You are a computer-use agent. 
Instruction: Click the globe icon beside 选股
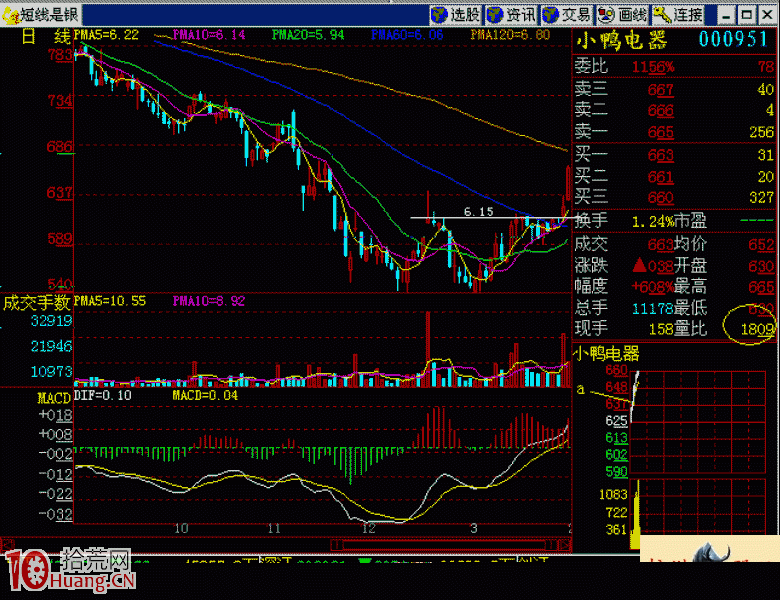(x=439, y=15)
